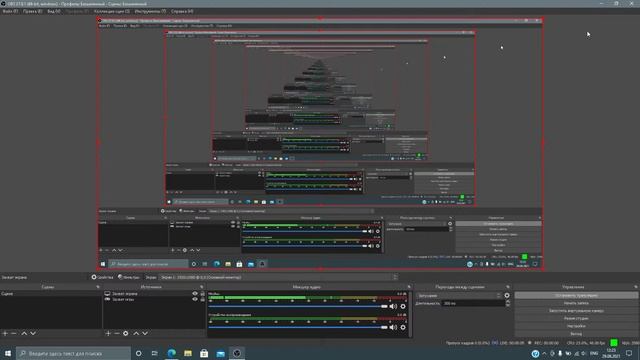
Task: Open Mail app from taskbar
Action: click(220, 353)
